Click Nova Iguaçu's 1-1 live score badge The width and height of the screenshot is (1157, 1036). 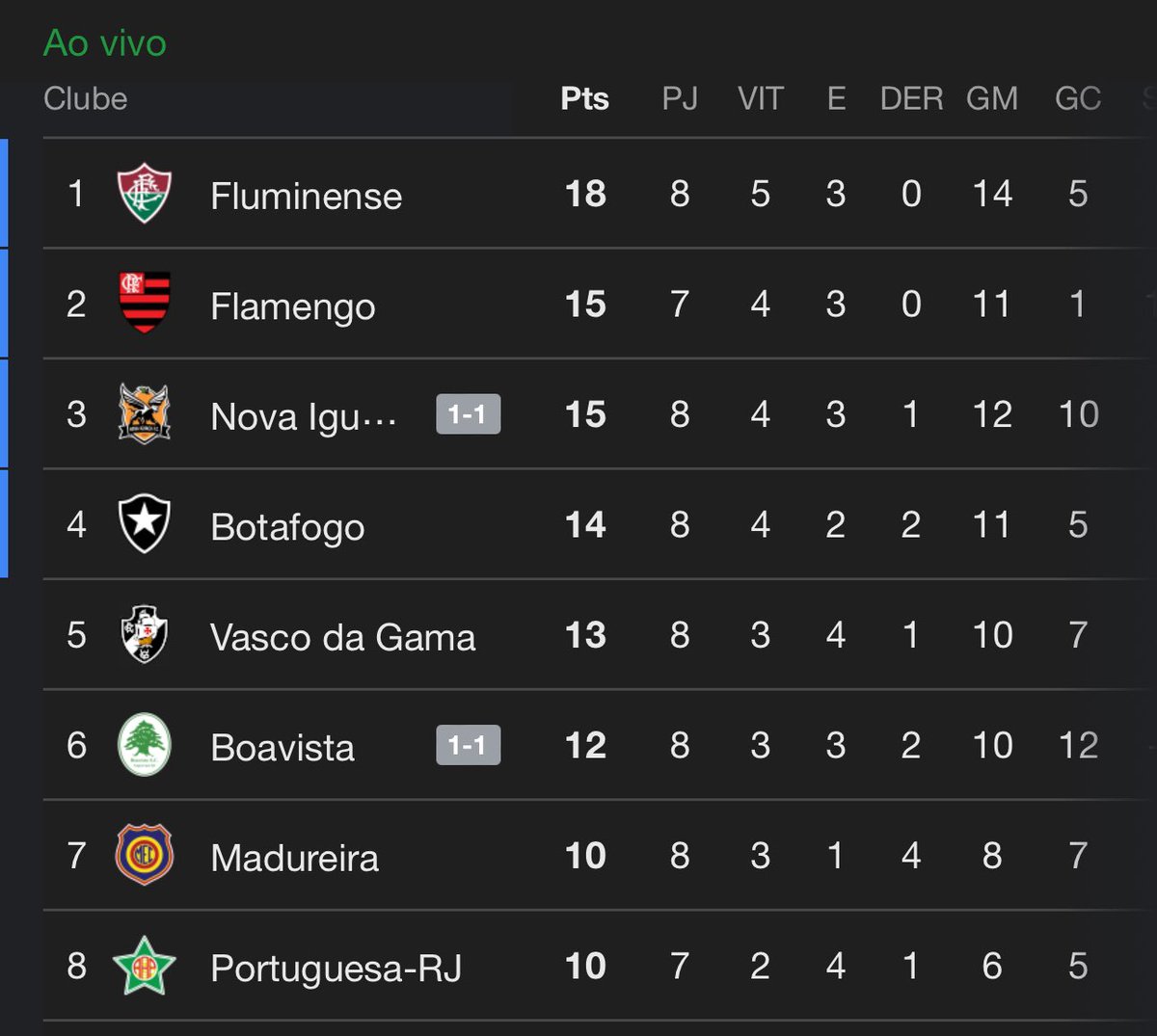tap(468, 414)
